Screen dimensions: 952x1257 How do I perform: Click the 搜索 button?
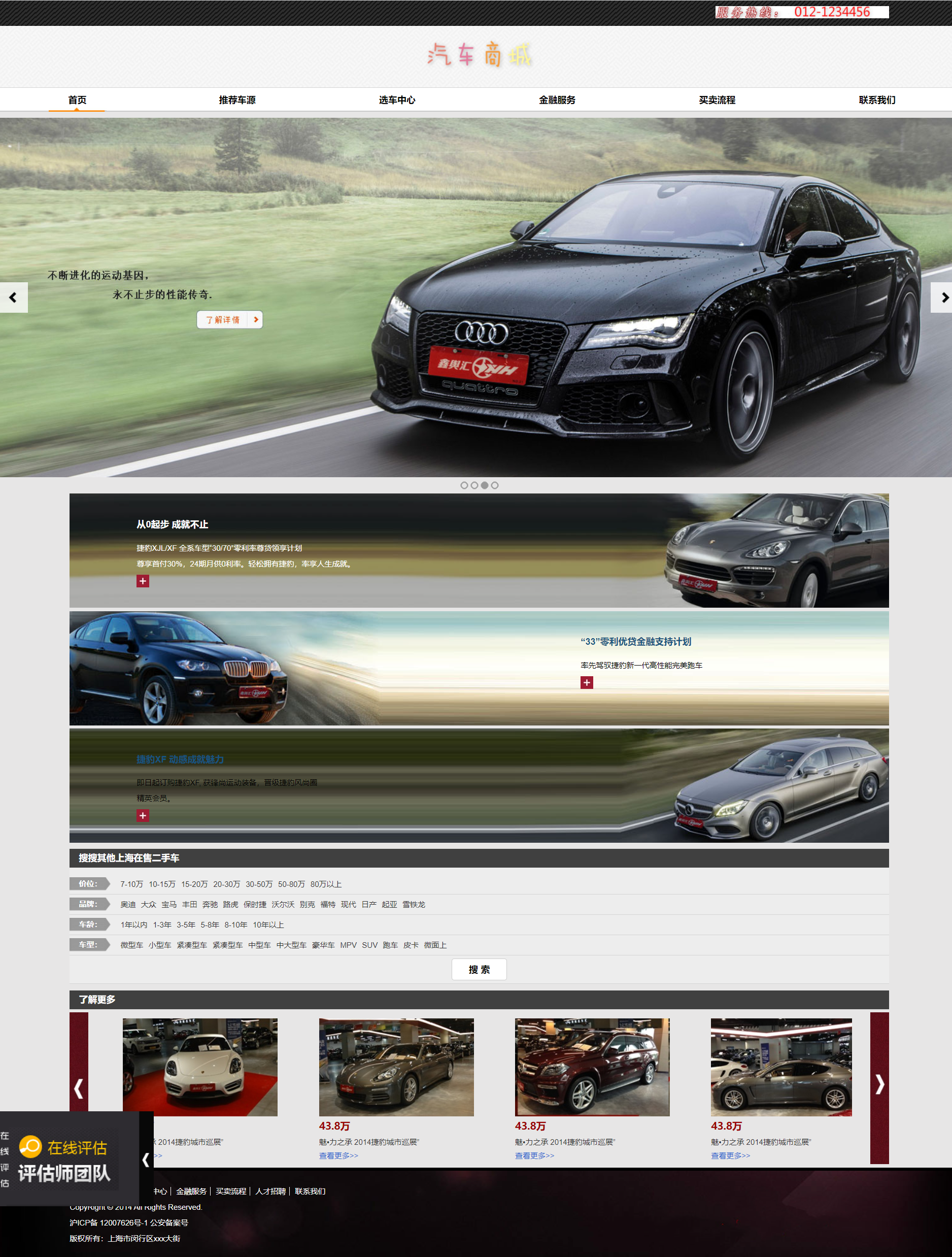tap(479, 970)
